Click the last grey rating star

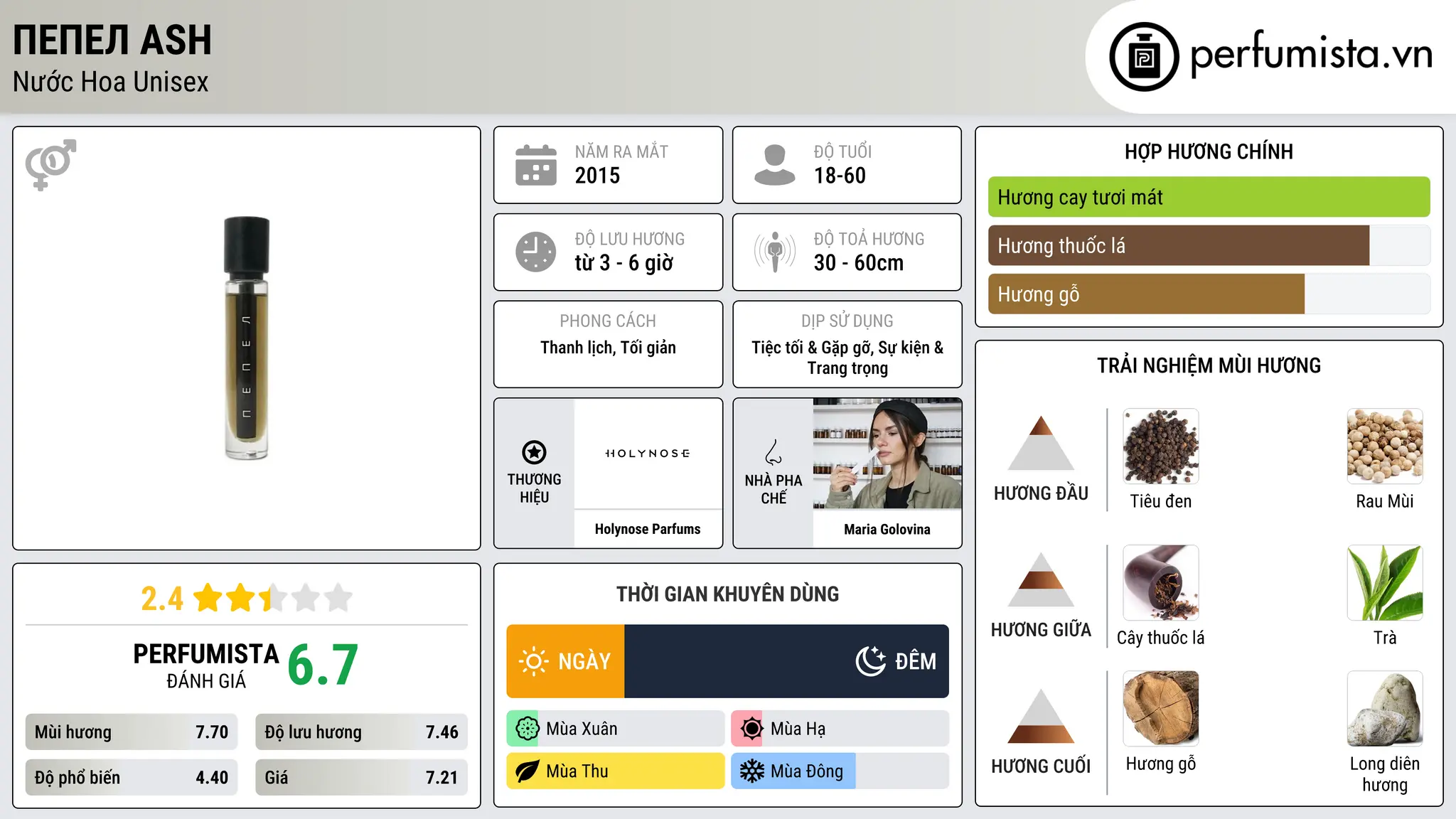coord(338,597)
